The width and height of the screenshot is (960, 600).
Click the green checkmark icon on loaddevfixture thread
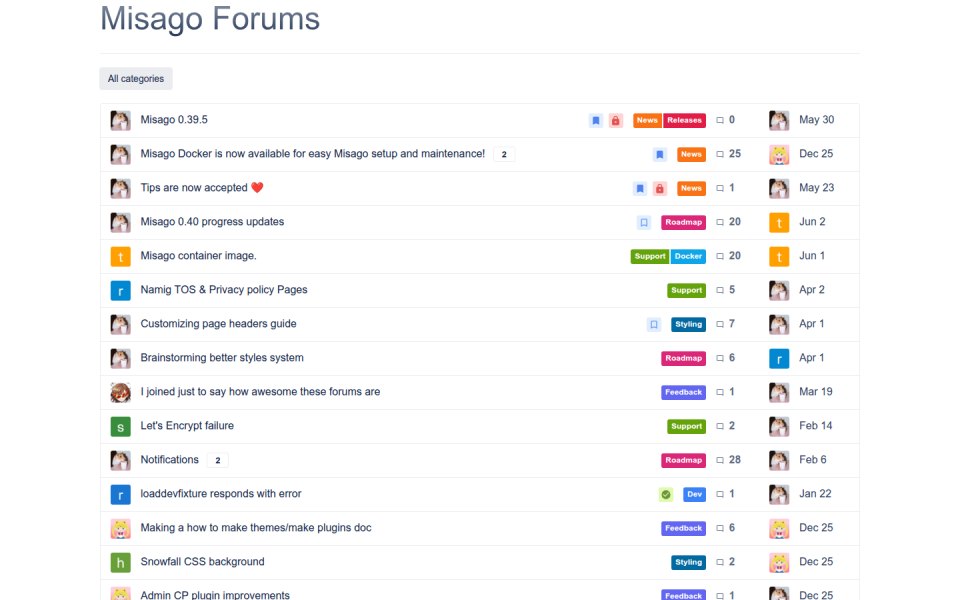[666, 494]
